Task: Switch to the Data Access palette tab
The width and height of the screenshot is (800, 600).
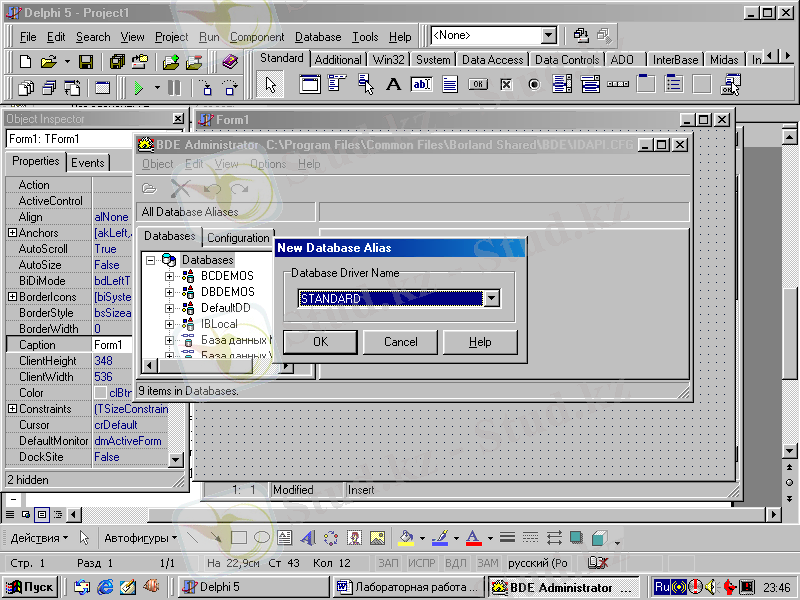Action: point(493,60)
